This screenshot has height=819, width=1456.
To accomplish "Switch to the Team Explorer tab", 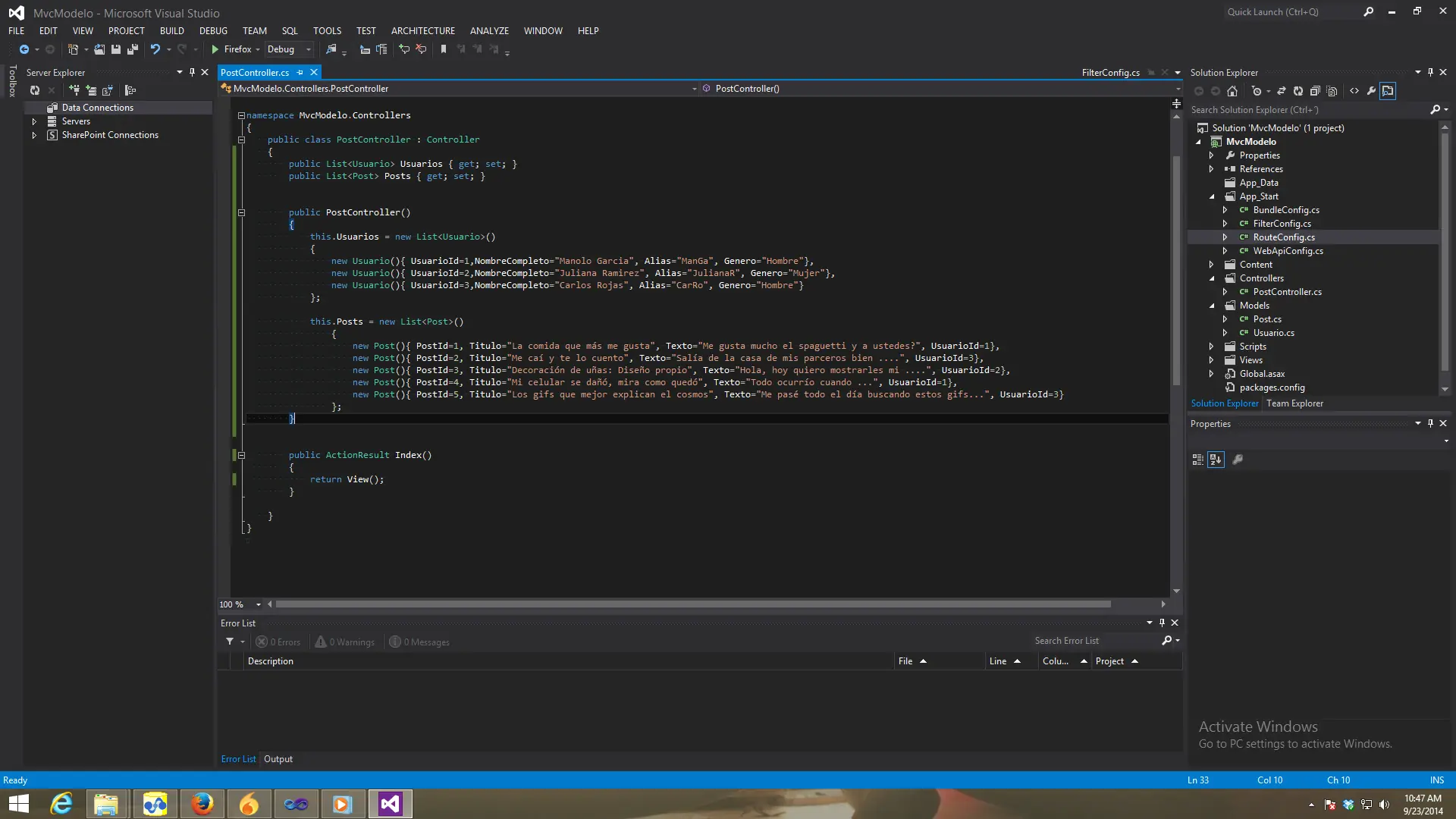I will [x=1294, y=403].
